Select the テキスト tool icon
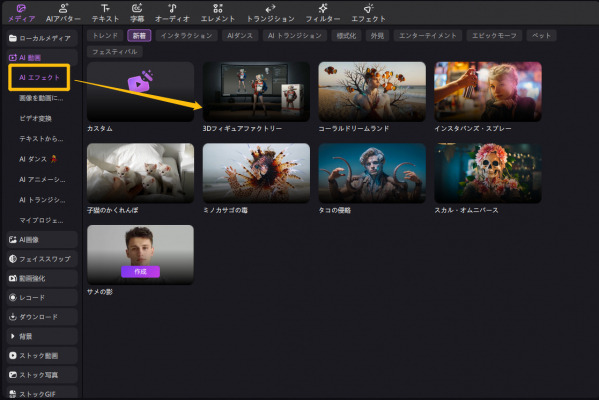This screenshot has width=599, height=400. coord(105,8)
